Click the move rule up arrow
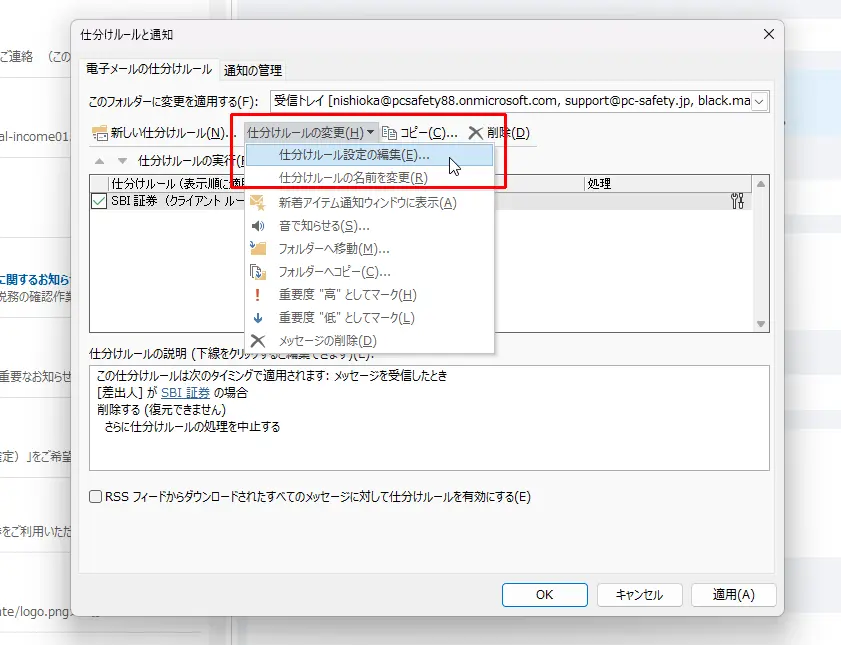Image resolution: width=841 pixels, height=645 pixels. point(99,161)
